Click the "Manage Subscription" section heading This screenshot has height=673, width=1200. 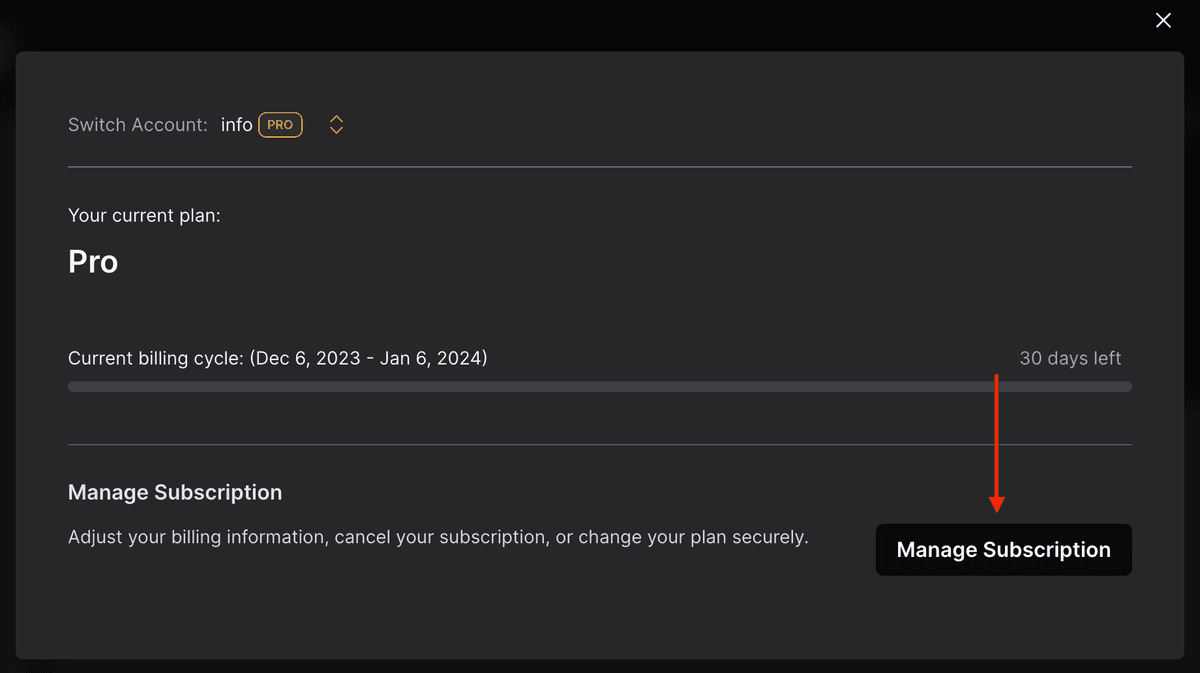(x=175, y=492)
